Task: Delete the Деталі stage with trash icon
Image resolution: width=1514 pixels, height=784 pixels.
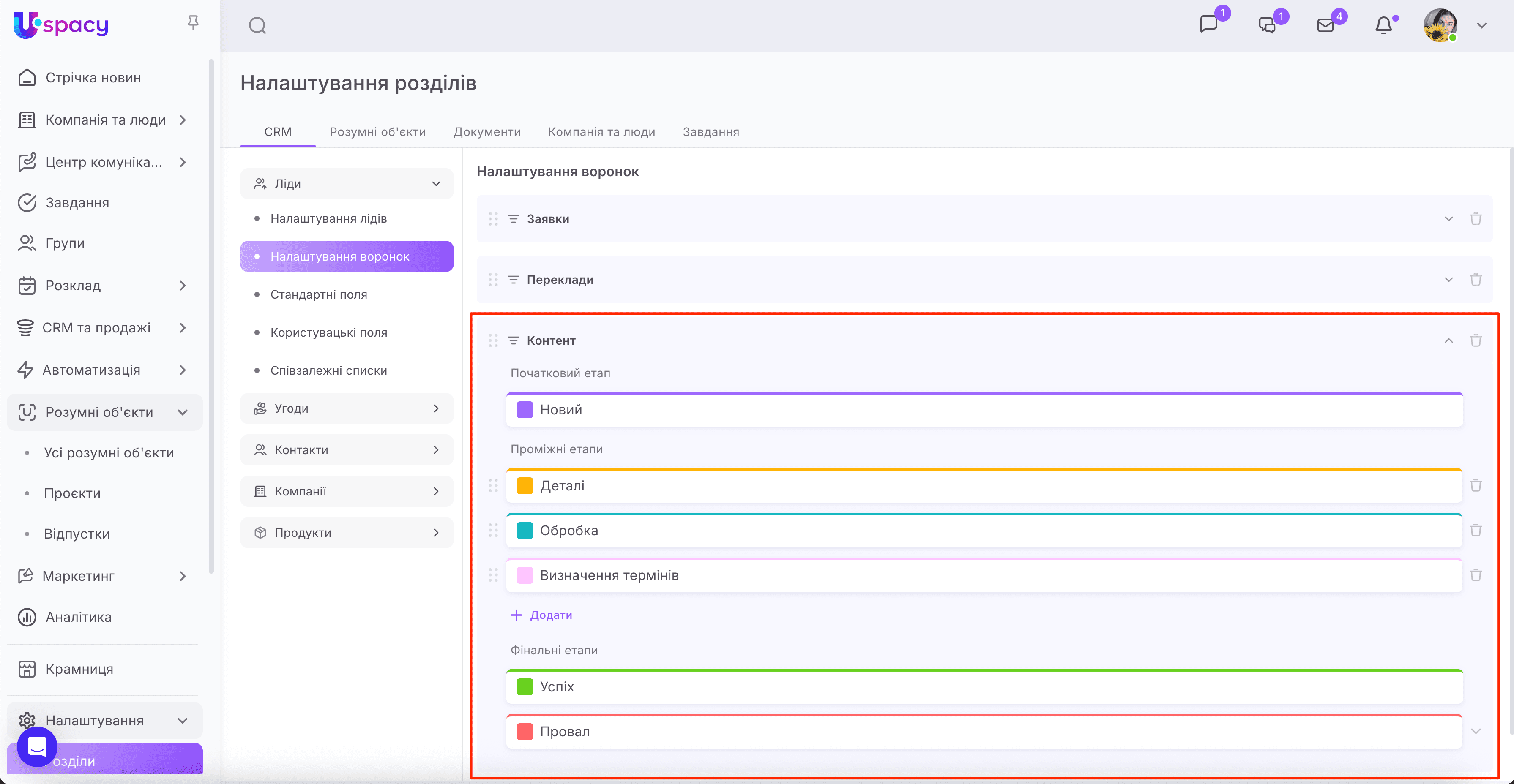Action: (x=1475, y=486)
